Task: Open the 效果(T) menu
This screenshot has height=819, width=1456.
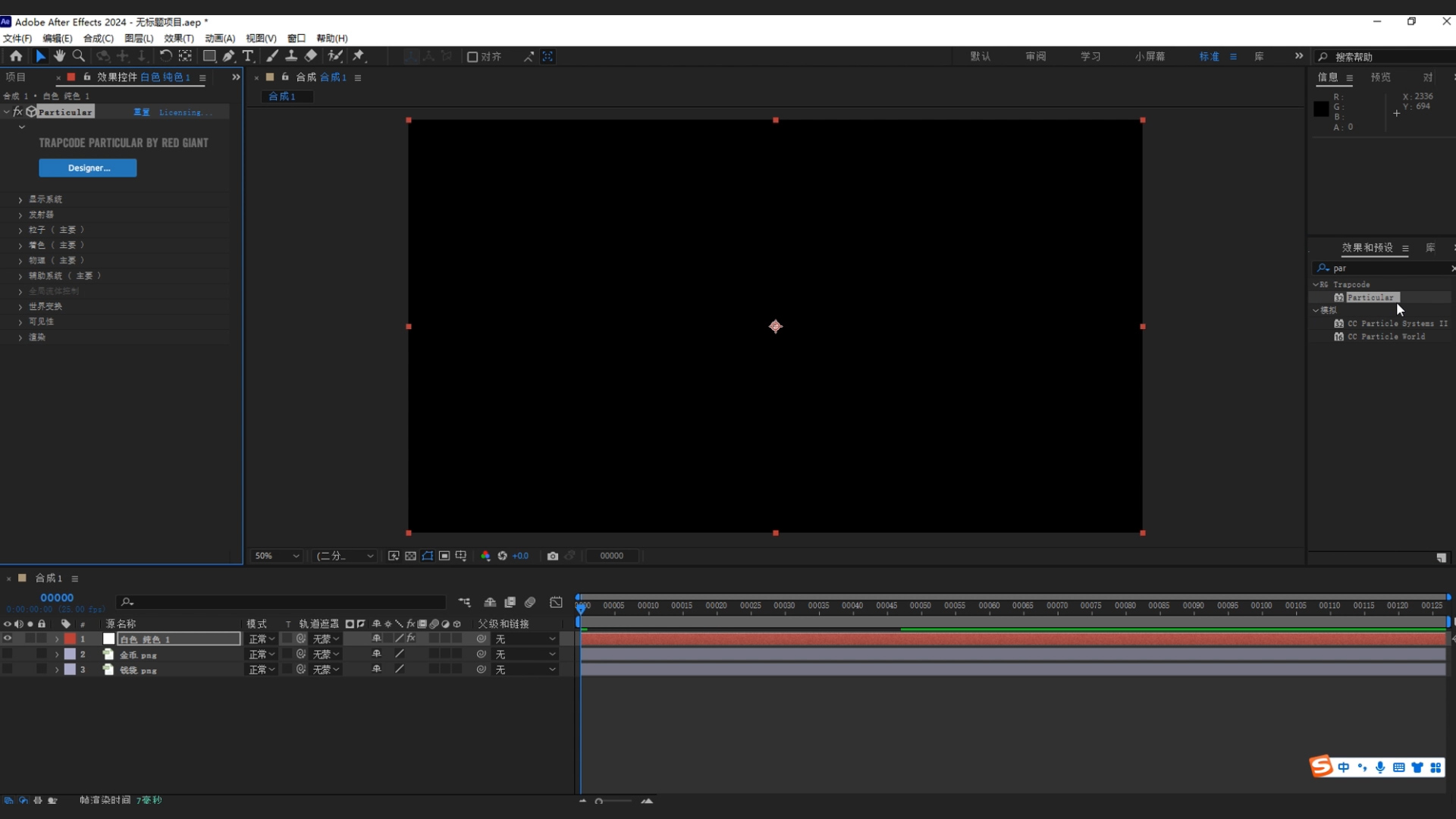Action: (x=179, y=38)
